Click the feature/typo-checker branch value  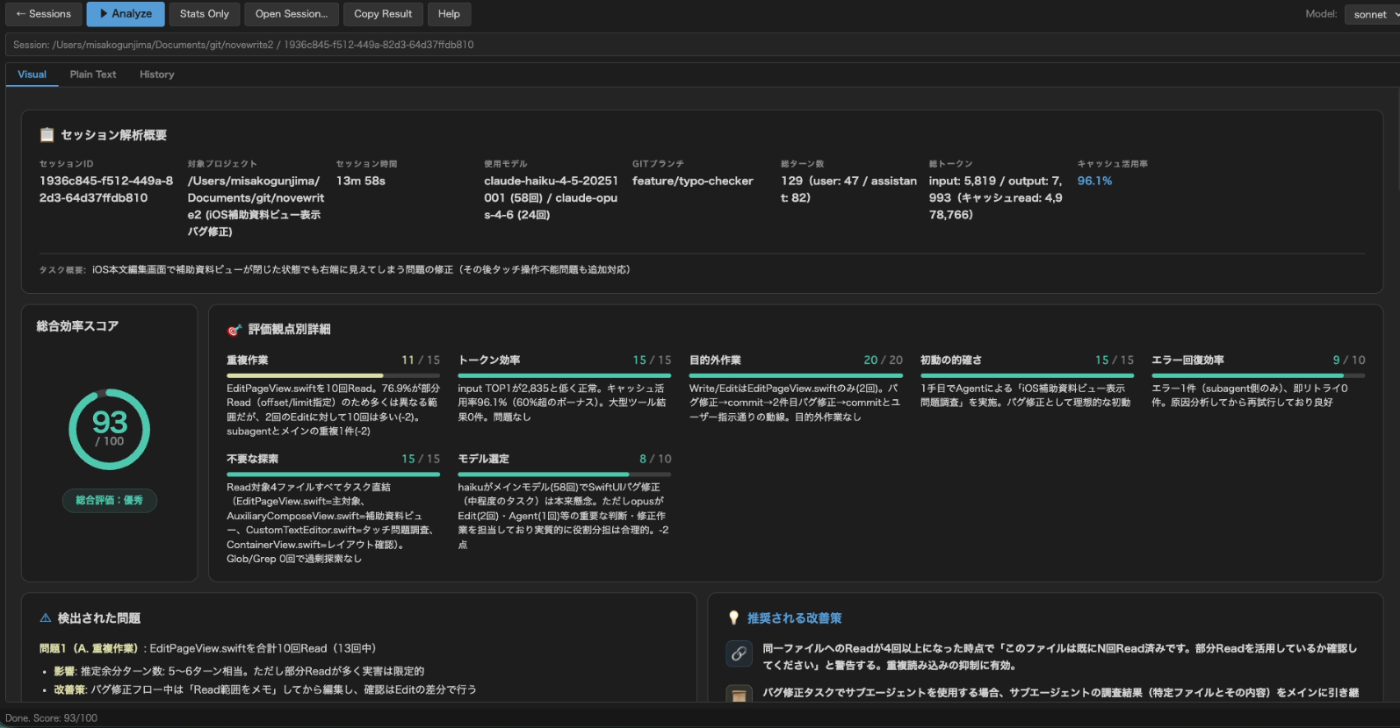click(x=693, y=181)
